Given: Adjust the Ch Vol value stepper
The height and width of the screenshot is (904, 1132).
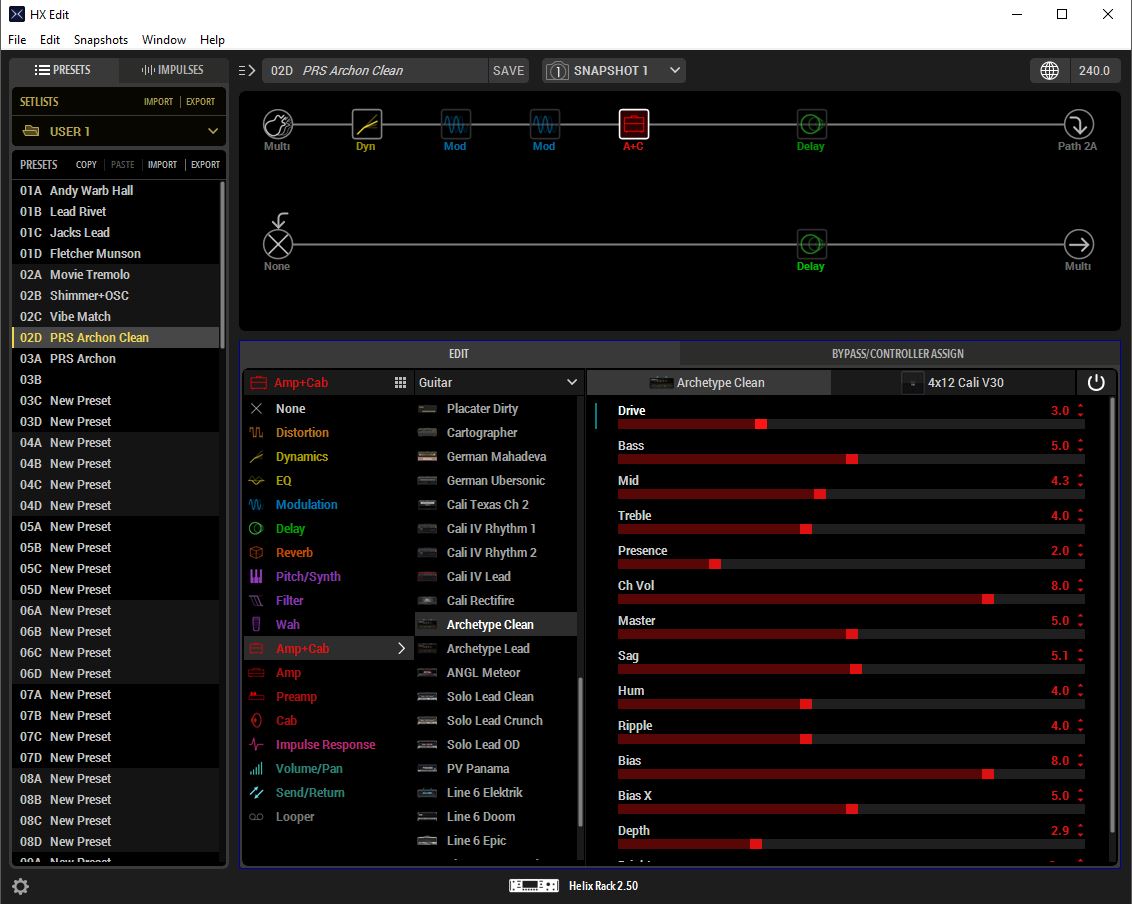Looking at the screenshot, I should tap(1080, 586).
